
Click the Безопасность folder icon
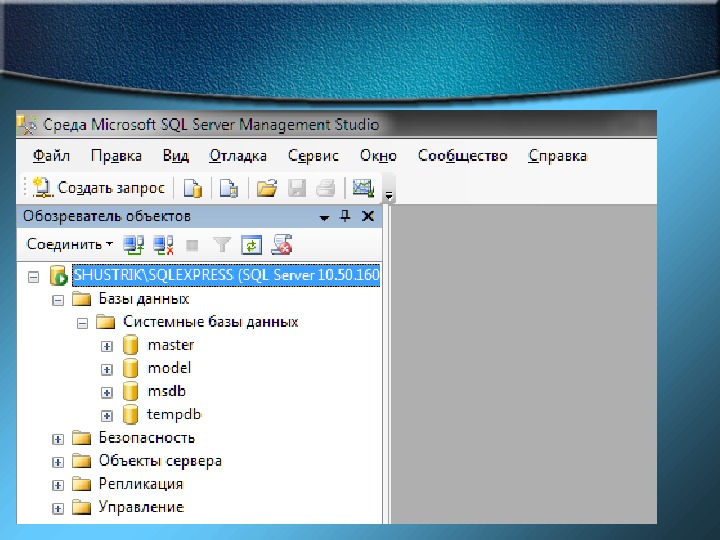[x=82, y=438]
